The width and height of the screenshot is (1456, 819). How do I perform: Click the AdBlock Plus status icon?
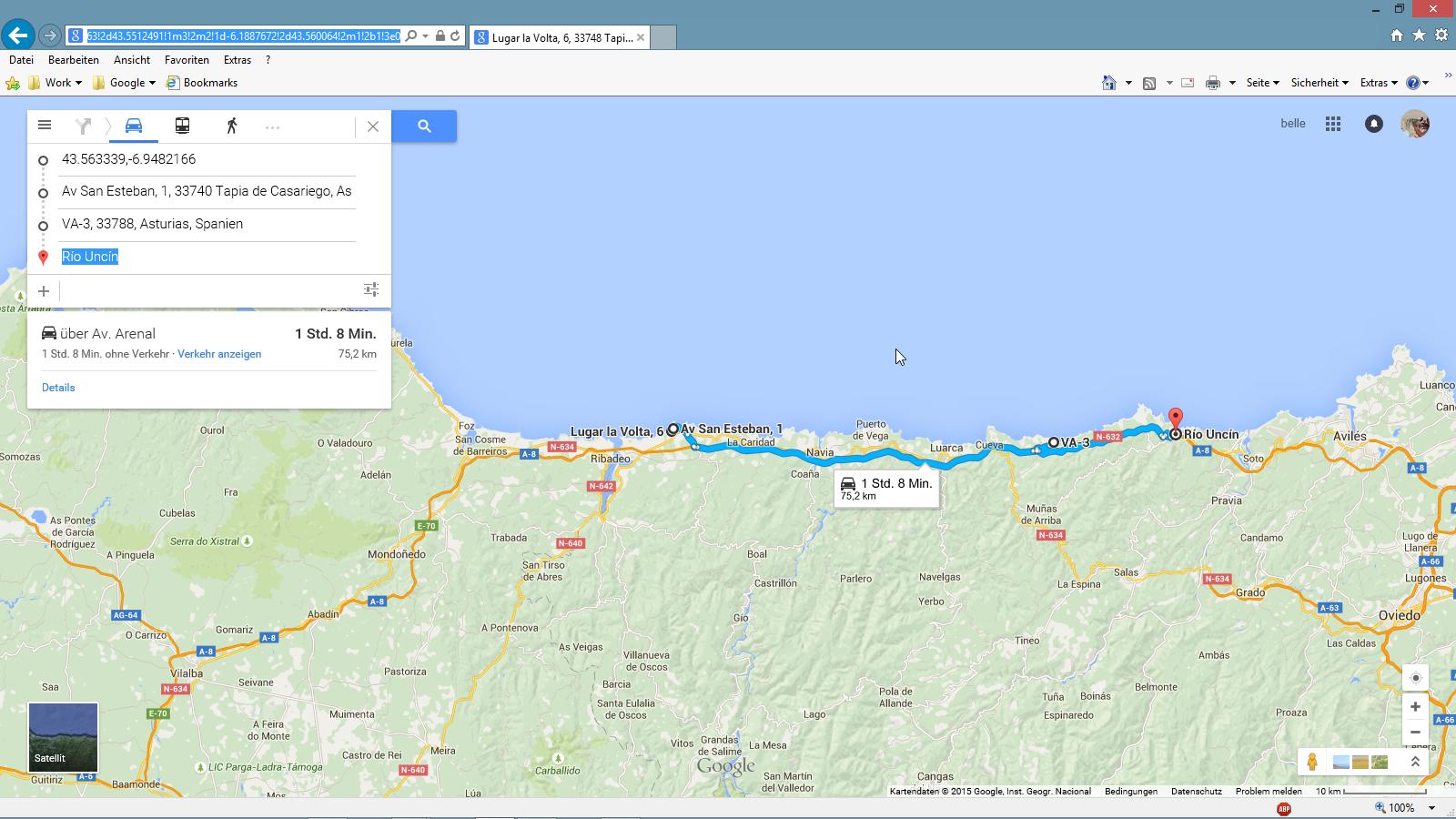click(x=1284, y=808)
